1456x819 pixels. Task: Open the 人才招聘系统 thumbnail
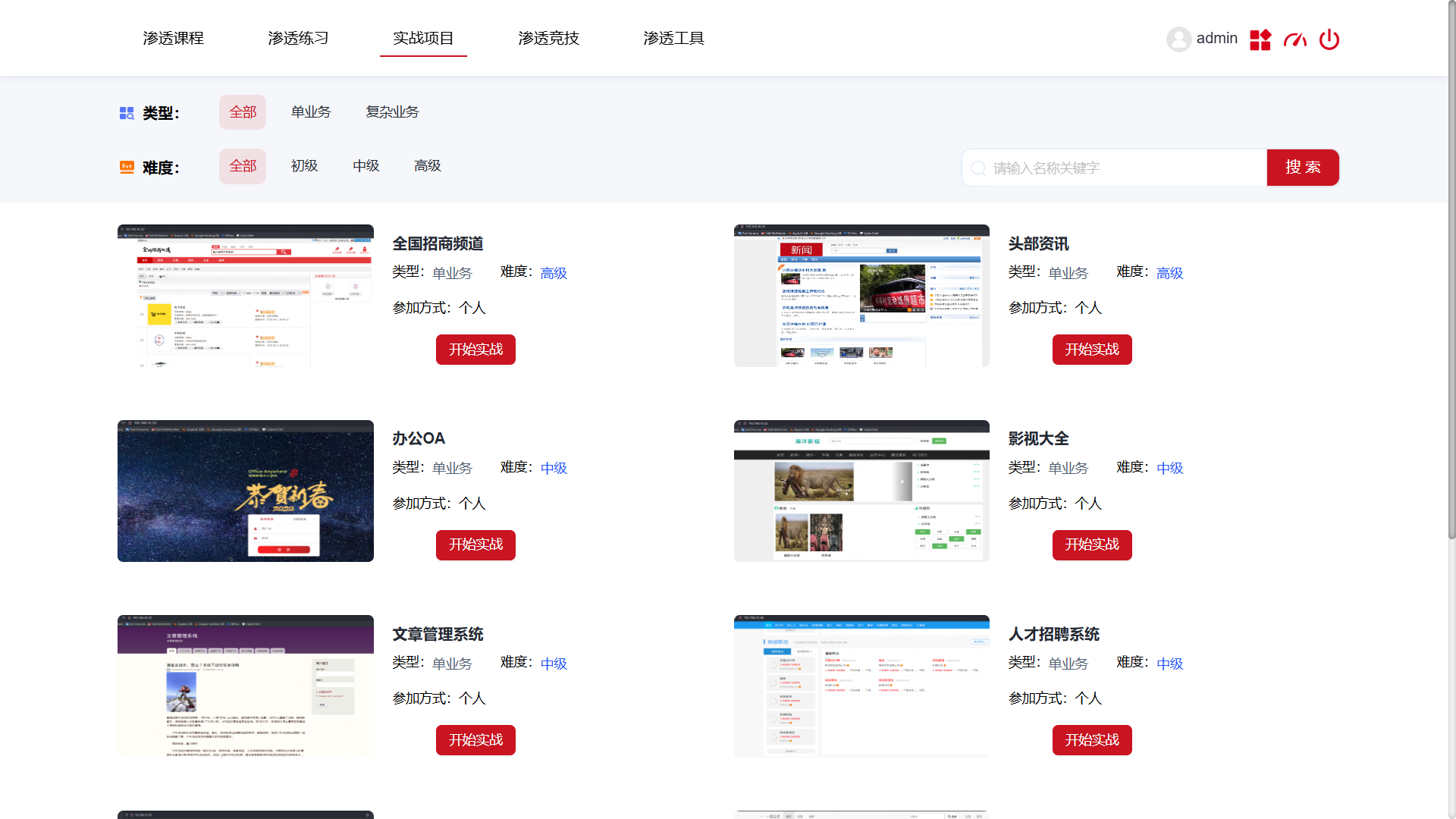pyautogui.click(x=861, y=686)
